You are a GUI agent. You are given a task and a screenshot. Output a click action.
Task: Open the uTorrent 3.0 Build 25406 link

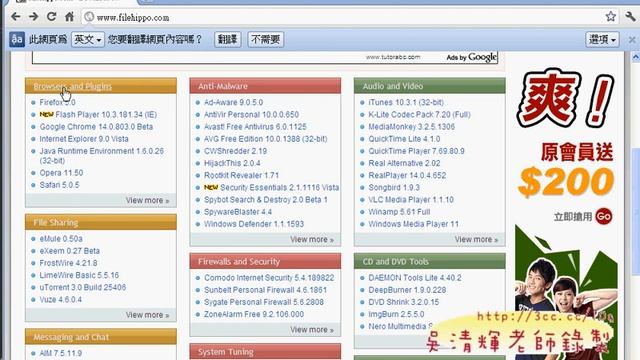point(83,287)
